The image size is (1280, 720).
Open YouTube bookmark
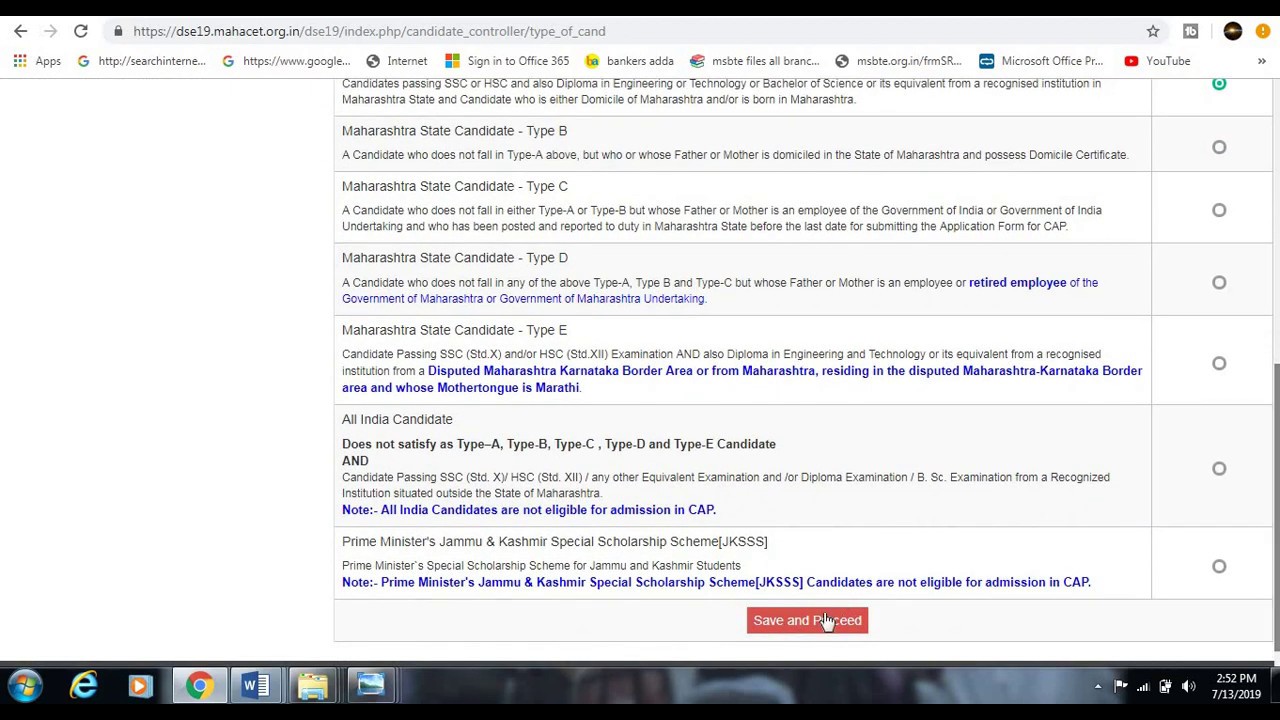point(1157,61)
